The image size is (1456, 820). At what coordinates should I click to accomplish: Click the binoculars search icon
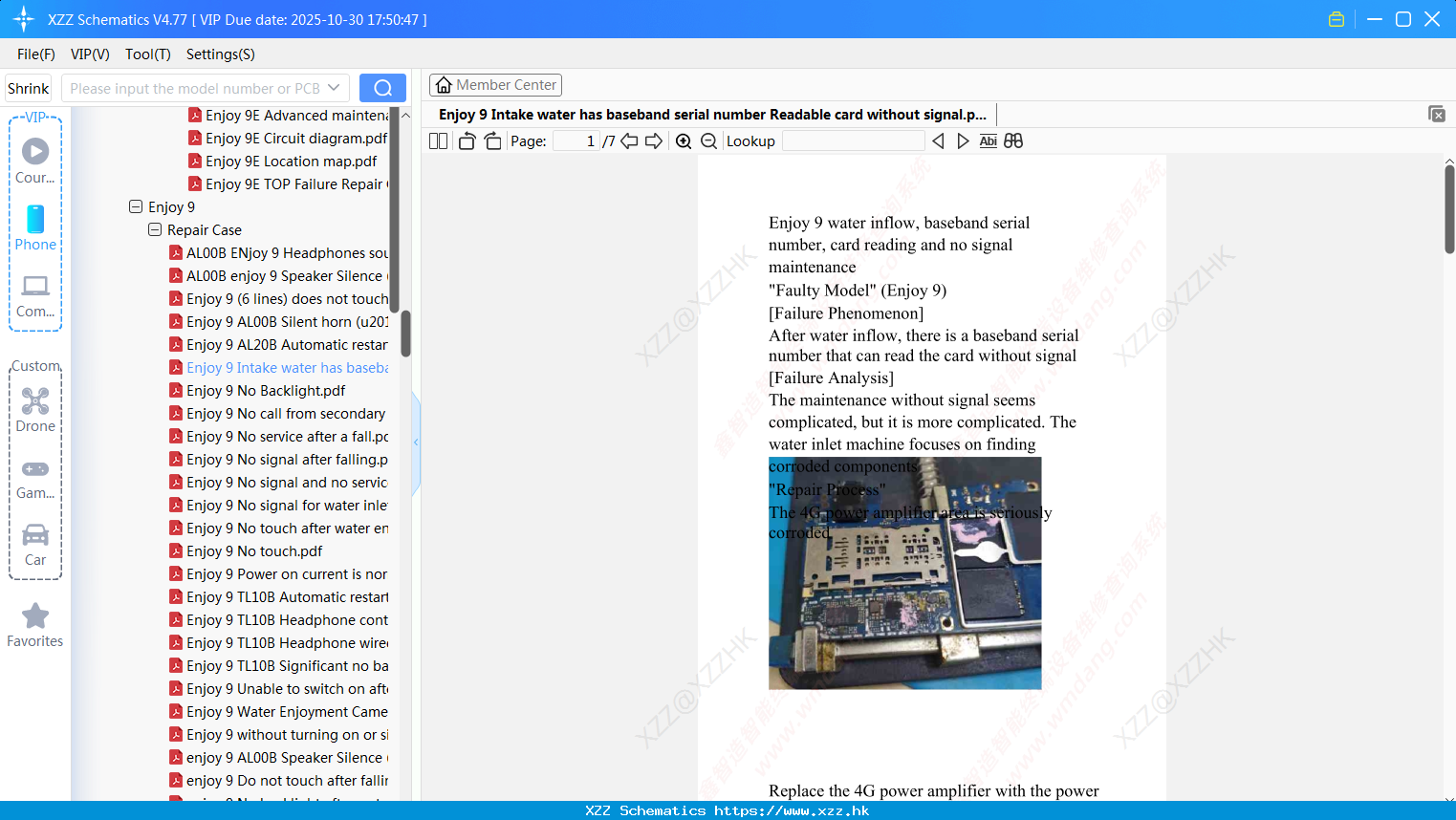1013,140
